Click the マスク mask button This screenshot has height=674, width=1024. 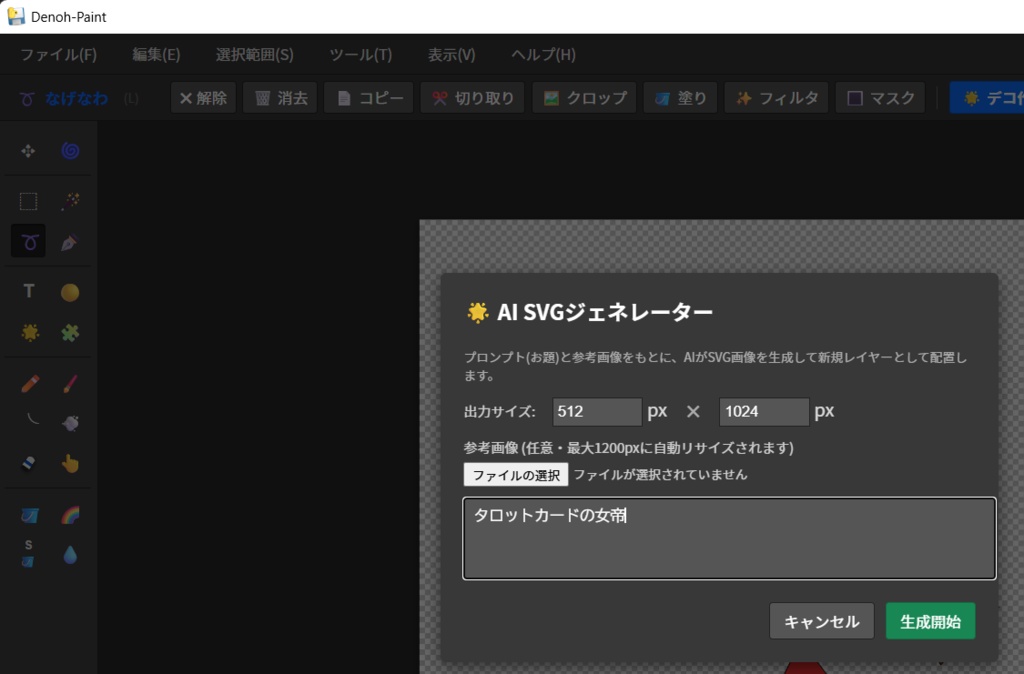(880, 98)
